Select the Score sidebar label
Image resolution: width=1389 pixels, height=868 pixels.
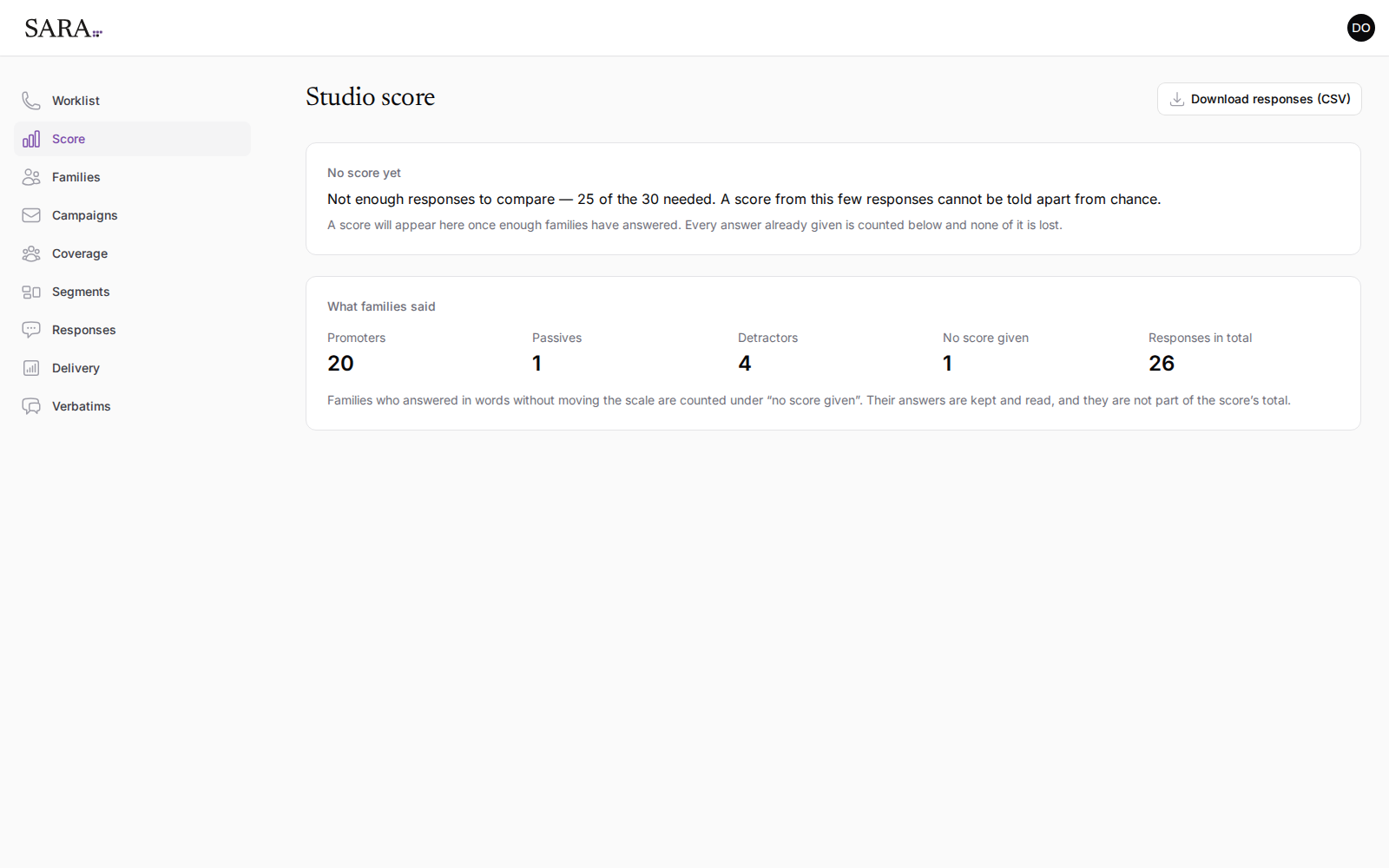coord(69,139)
